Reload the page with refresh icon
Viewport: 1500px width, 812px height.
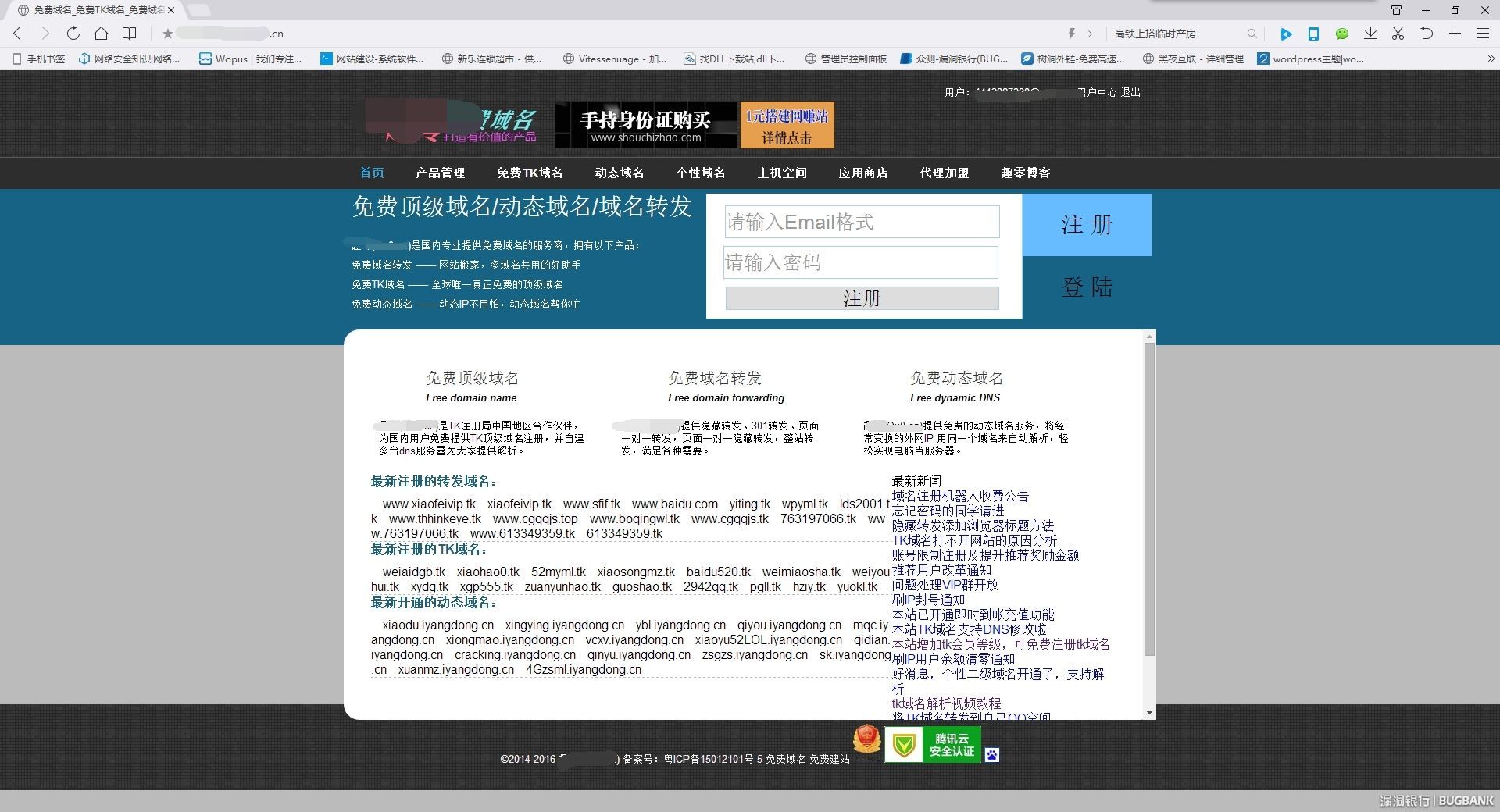(73, 34)
